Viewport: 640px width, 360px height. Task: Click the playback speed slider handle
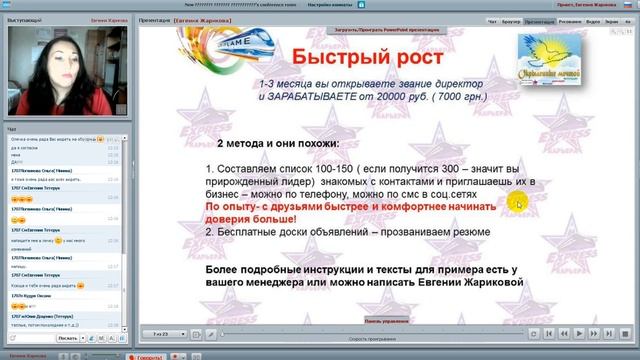coord(222,334)
